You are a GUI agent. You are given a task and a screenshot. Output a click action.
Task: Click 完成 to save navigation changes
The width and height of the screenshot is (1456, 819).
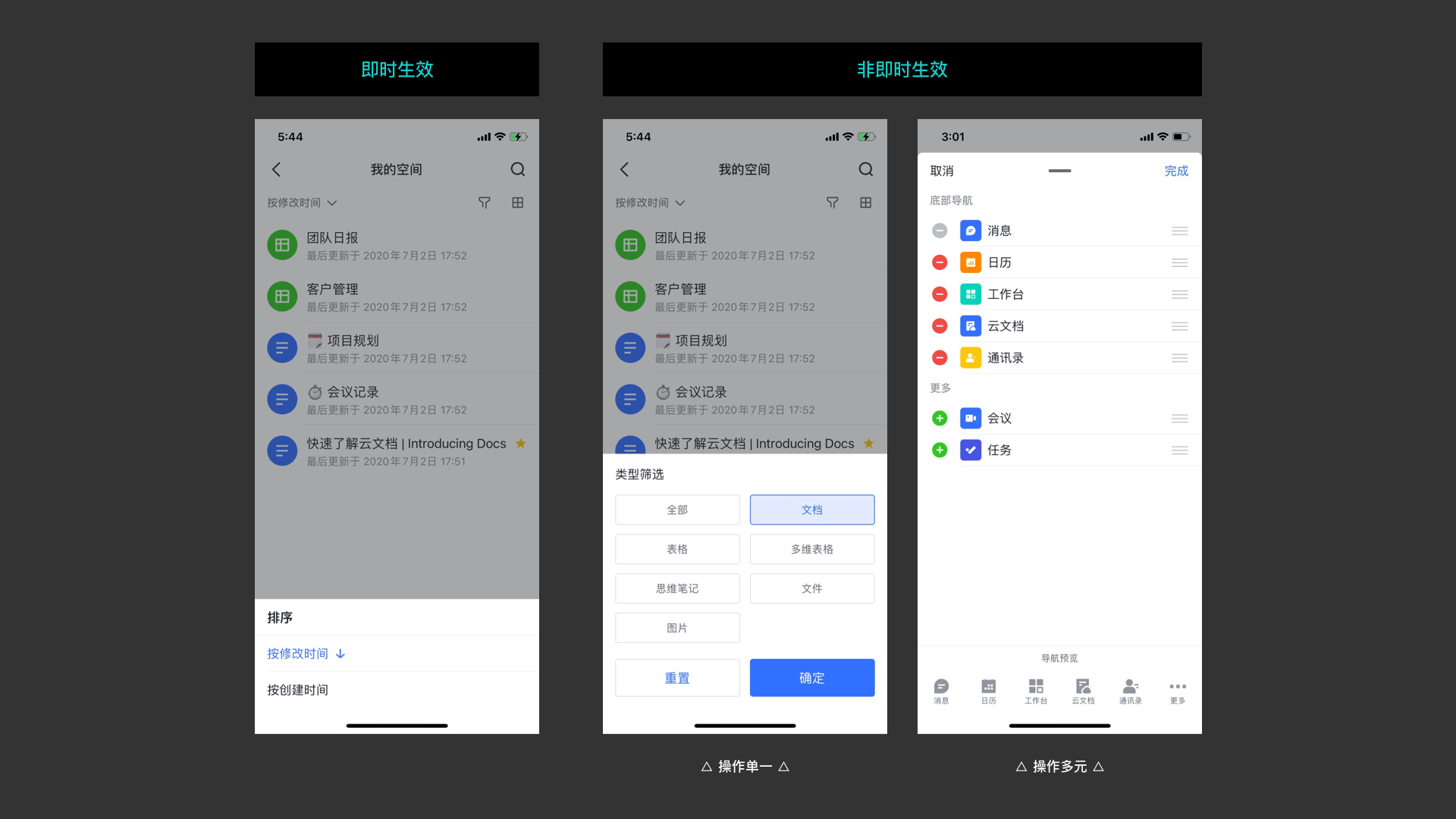click(x=1175, y=170)
